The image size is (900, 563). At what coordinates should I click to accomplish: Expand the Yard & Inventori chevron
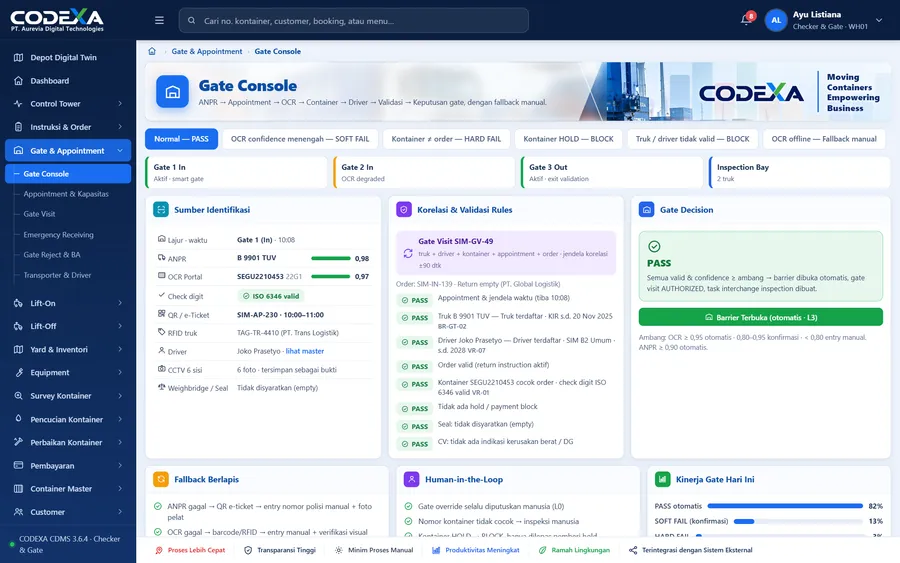pos(120,350)
